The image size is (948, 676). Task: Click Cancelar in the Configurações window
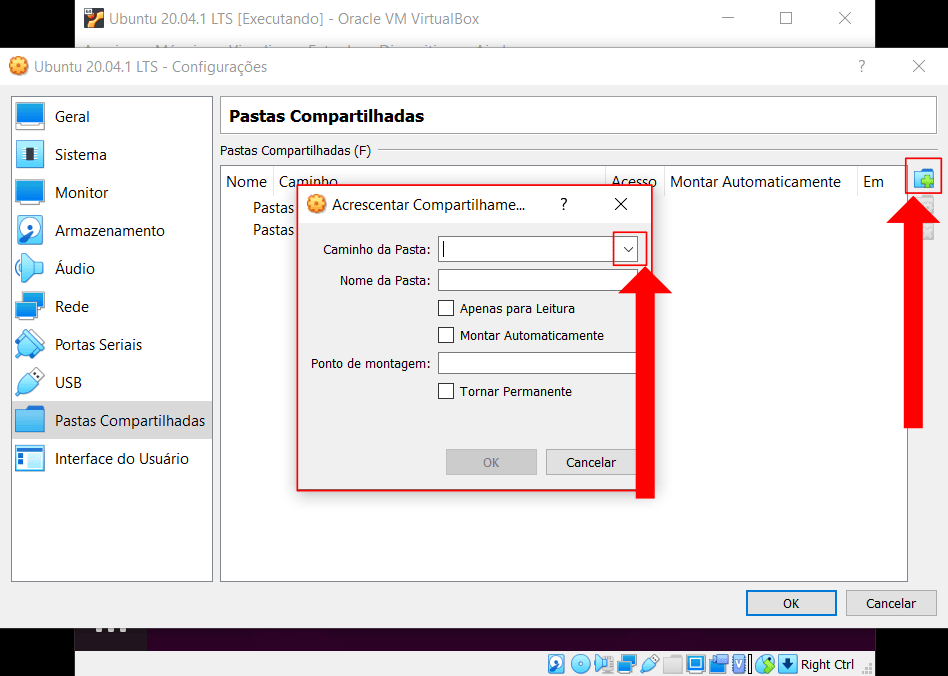click(x=891, y=603)
